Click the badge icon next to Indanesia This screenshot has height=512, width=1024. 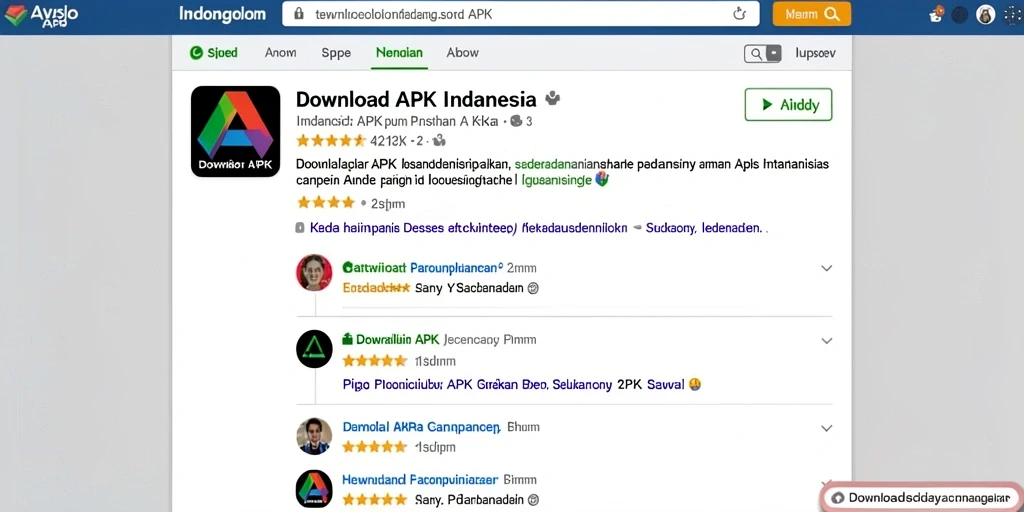pyautogui.click(x=552, y=98)
